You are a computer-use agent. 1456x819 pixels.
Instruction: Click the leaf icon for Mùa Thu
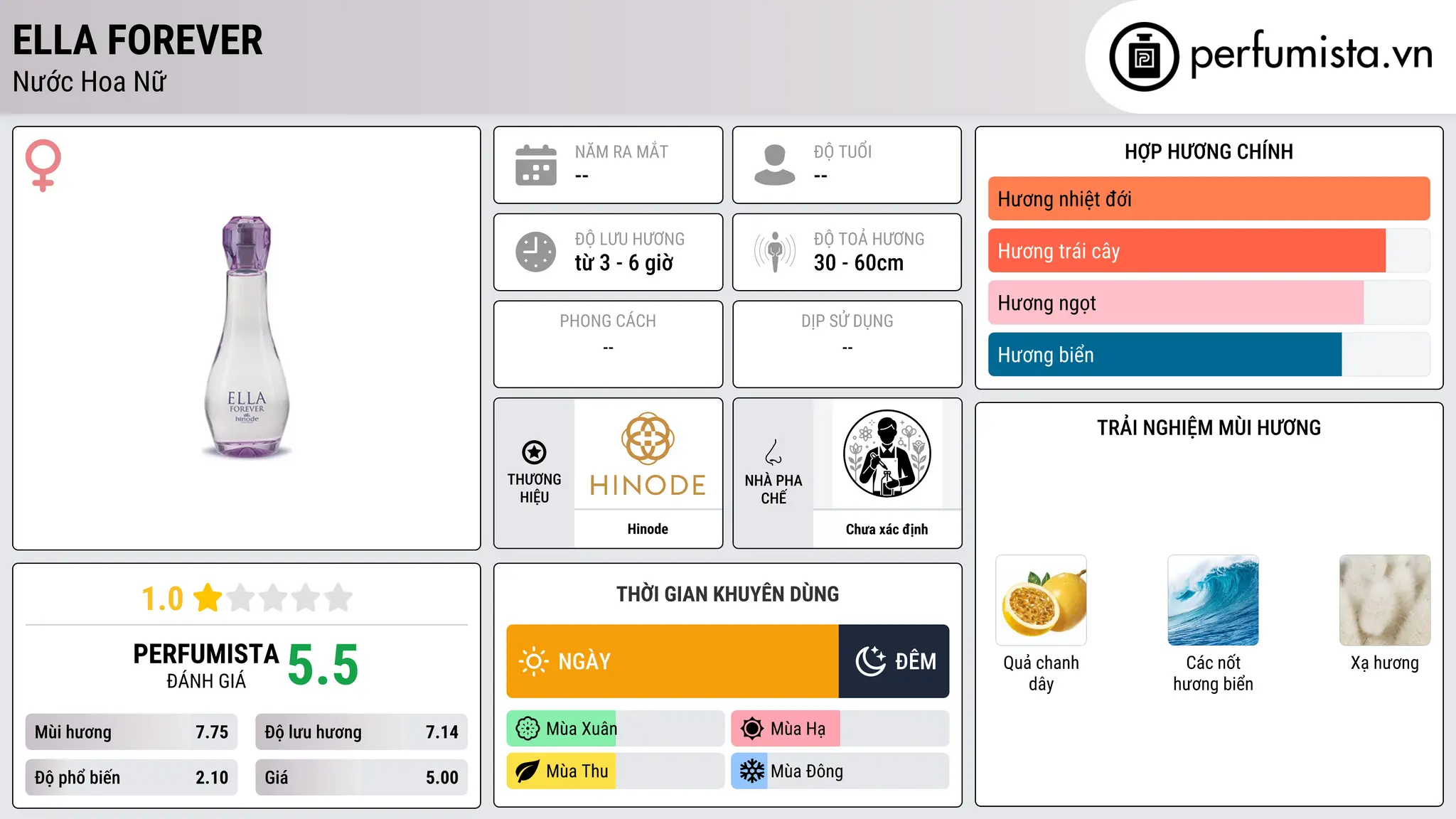pyautogui.click(x=528, y=771)
